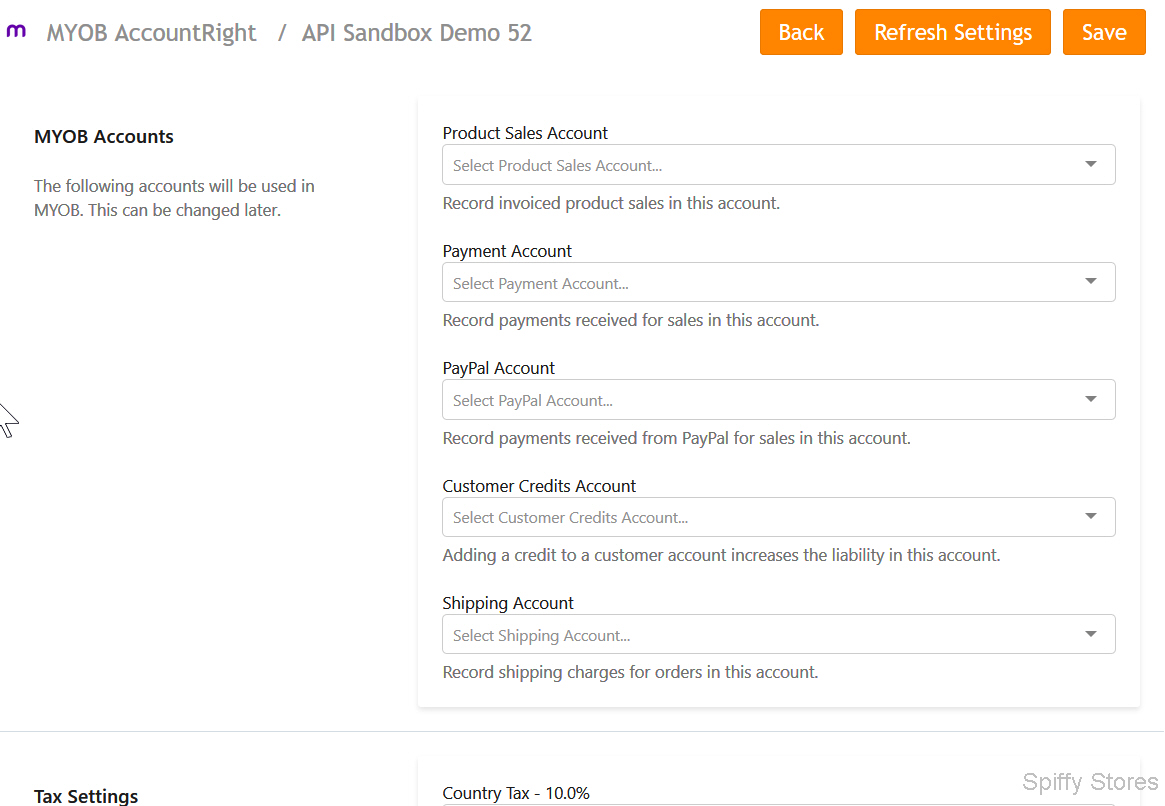
Task: Click the MYOB logo icon
Action: coord(16,31)
